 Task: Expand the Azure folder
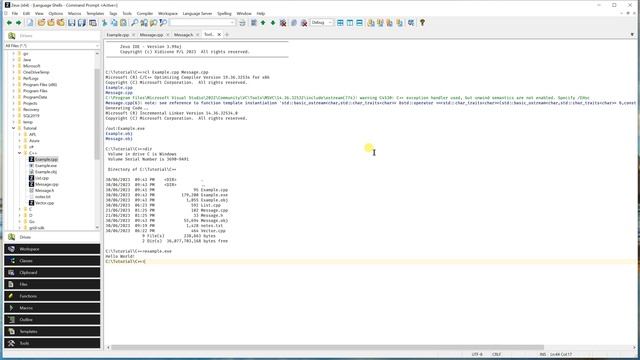20,140
